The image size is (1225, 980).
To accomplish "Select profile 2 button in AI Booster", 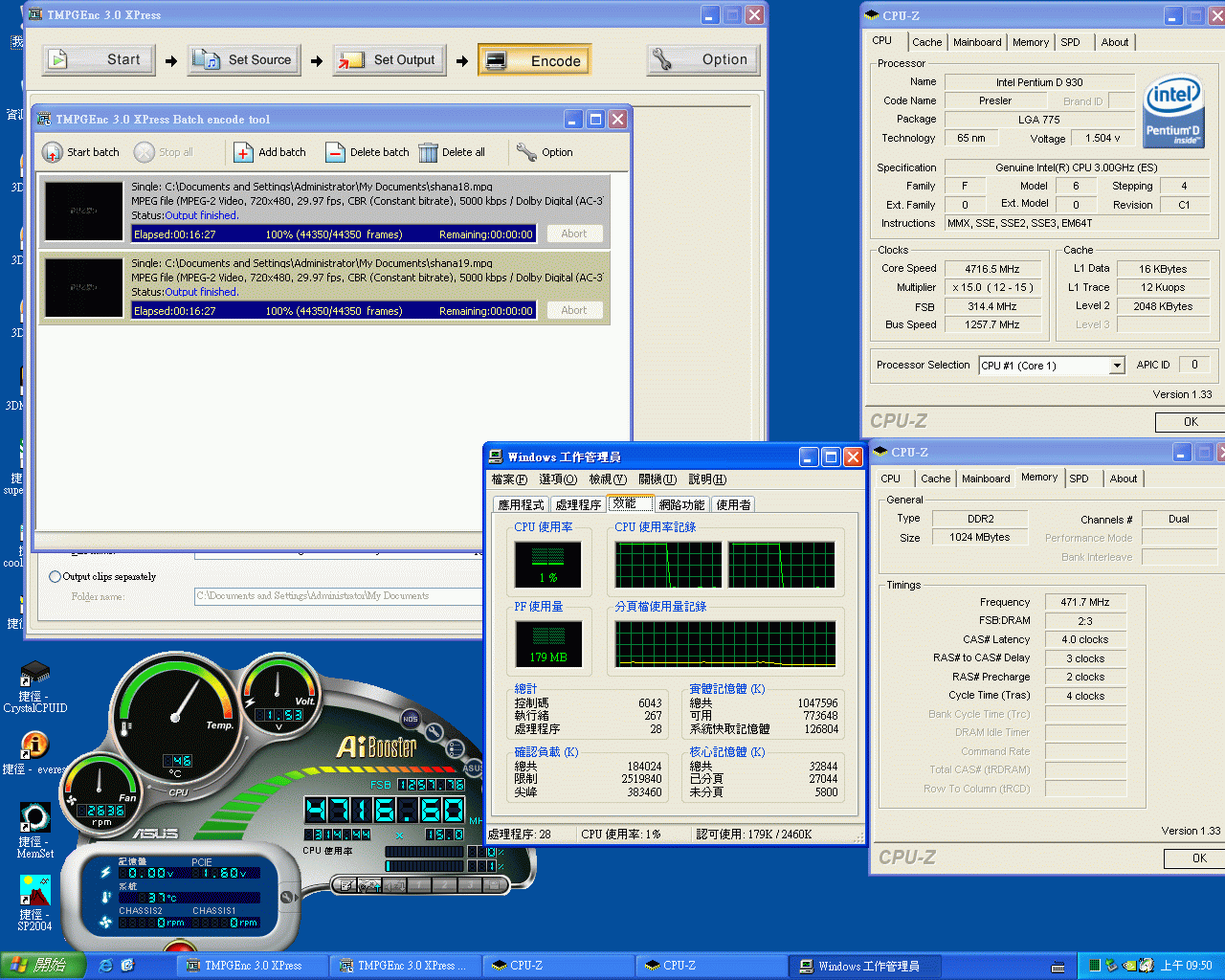I will pyautogui.click(x=444, y=885).
